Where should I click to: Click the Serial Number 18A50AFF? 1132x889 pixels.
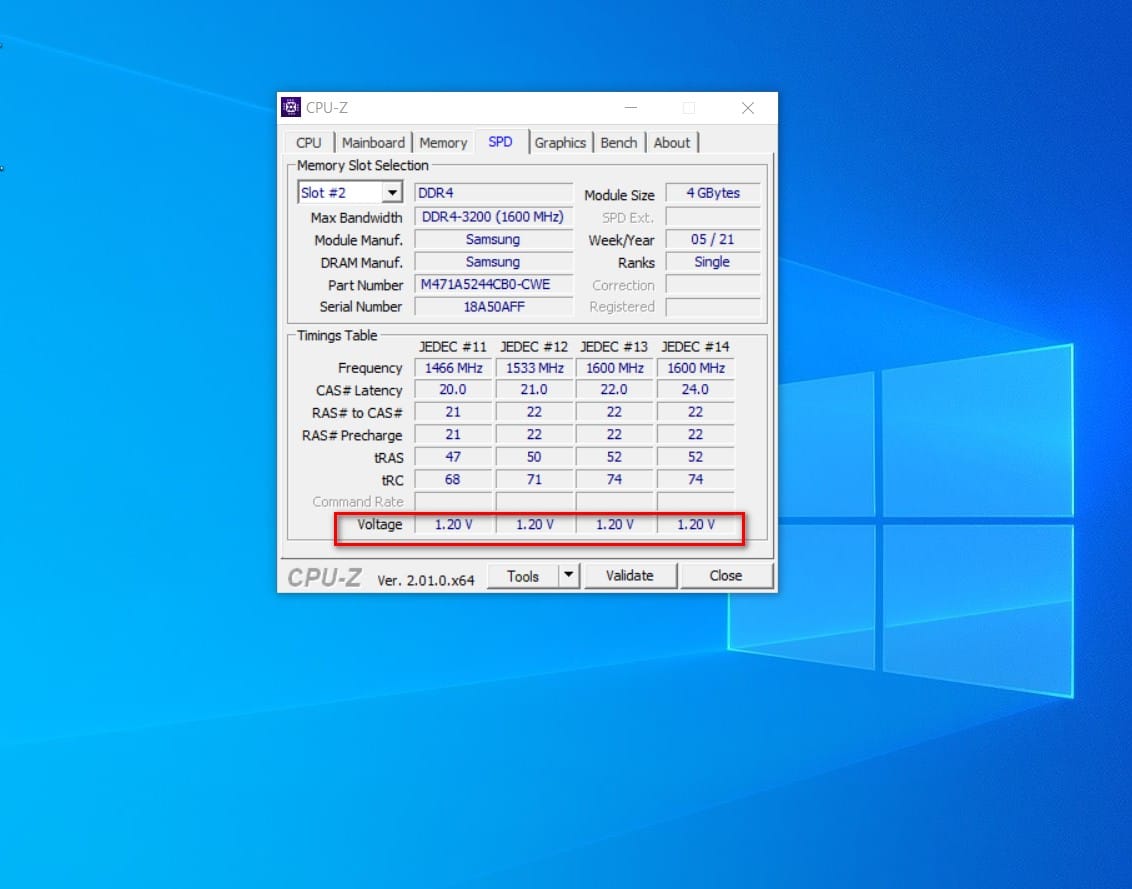point(494,307)
